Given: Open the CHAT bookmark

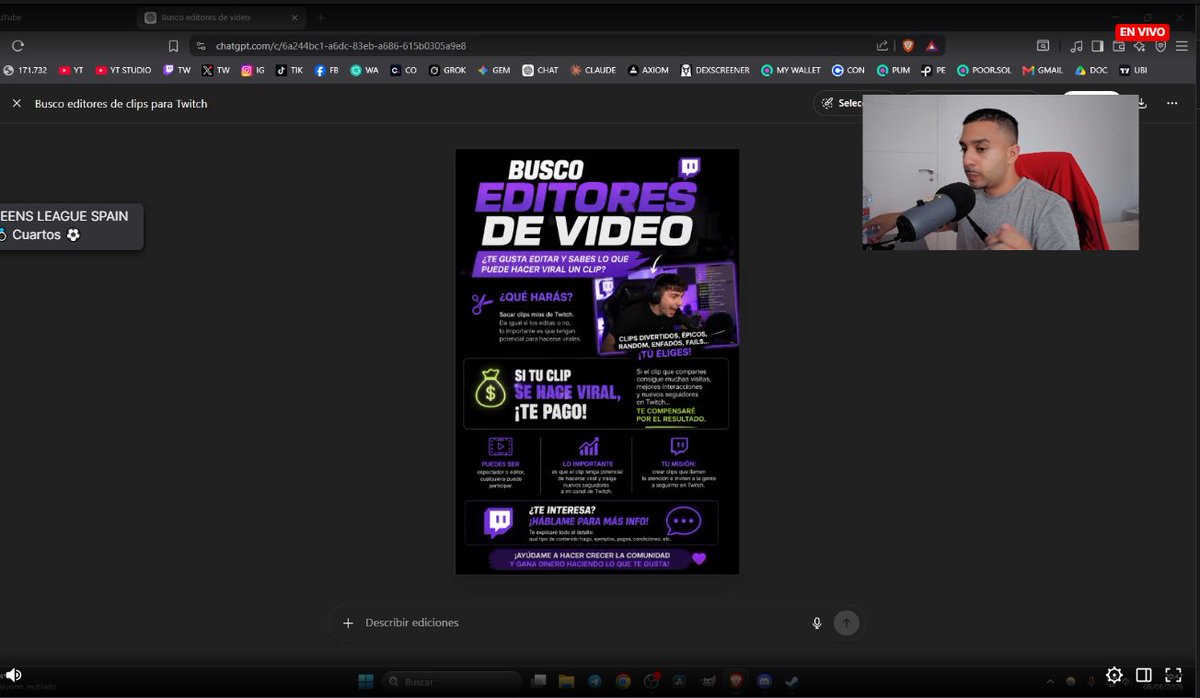Looking at the screenshot, I should click(540, 70).
